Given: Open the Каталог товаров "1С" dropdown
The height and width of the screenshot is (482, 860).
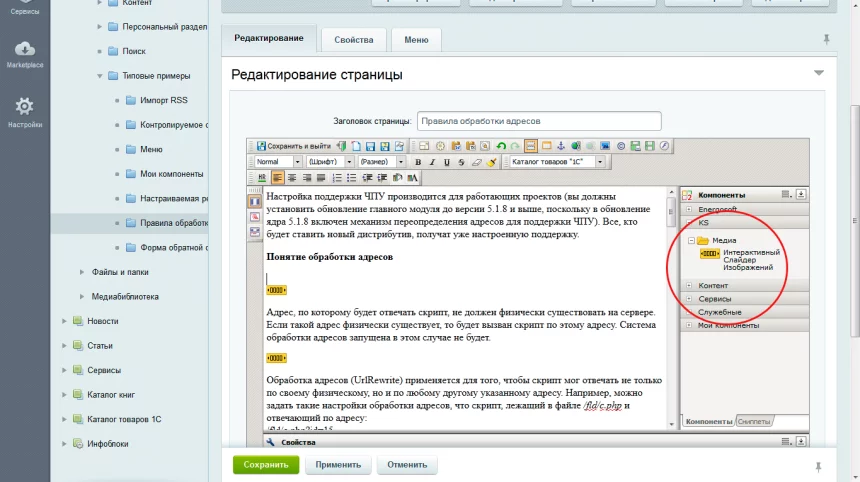Looking at the screenshot, I should click(x=555, y=162).
